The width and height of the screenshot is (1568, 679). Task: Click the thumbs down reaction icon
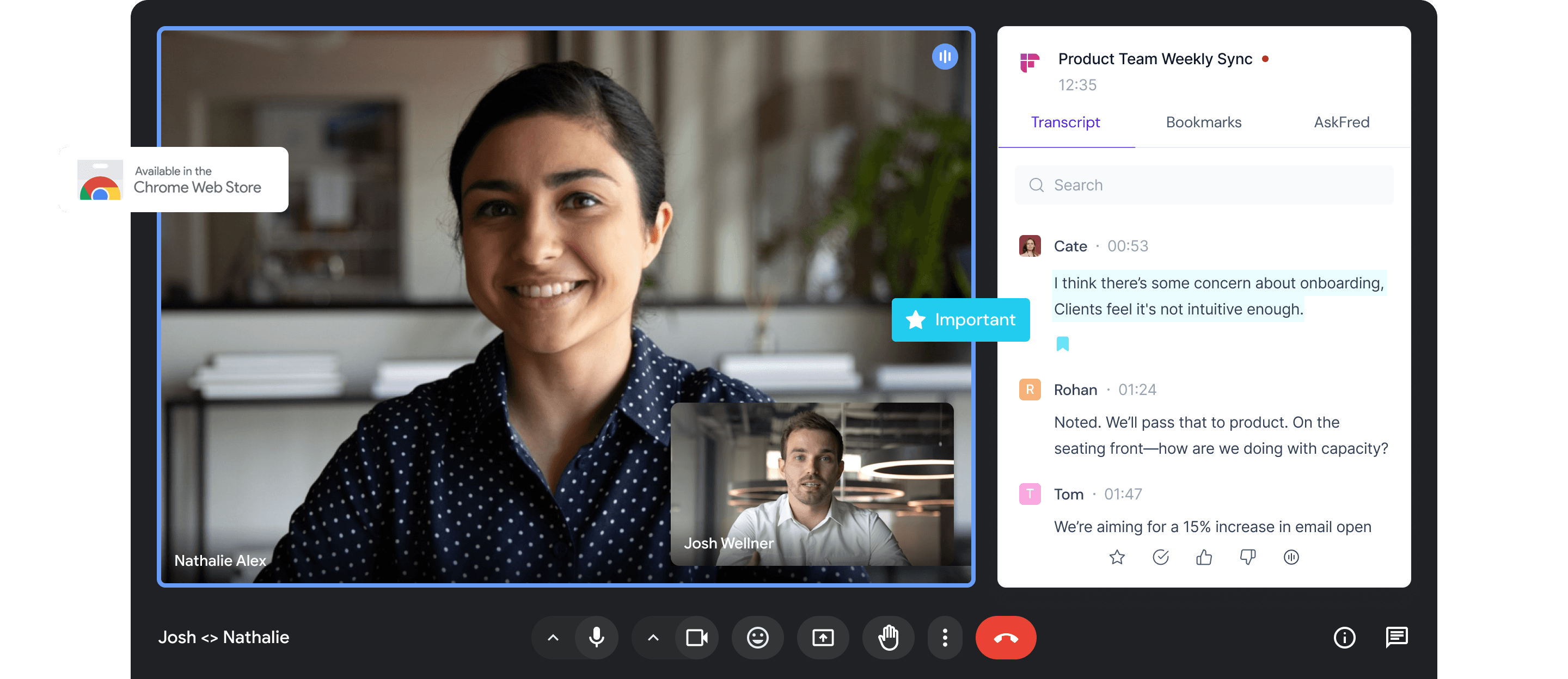[1247, 557]
